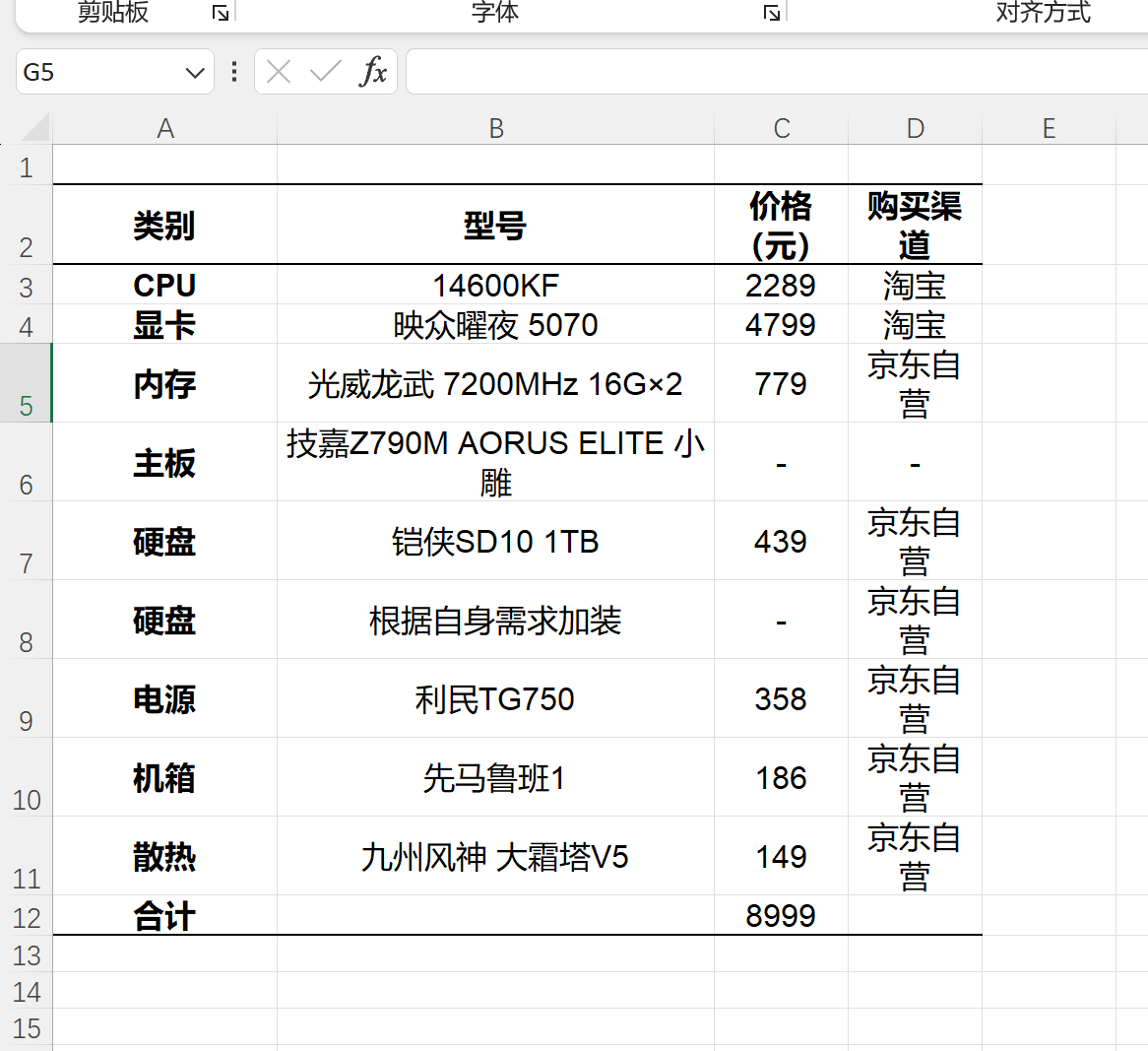The image size is (1148, 1051).
Task: Select the 利民TG750 cell
Action: (495, 698)
